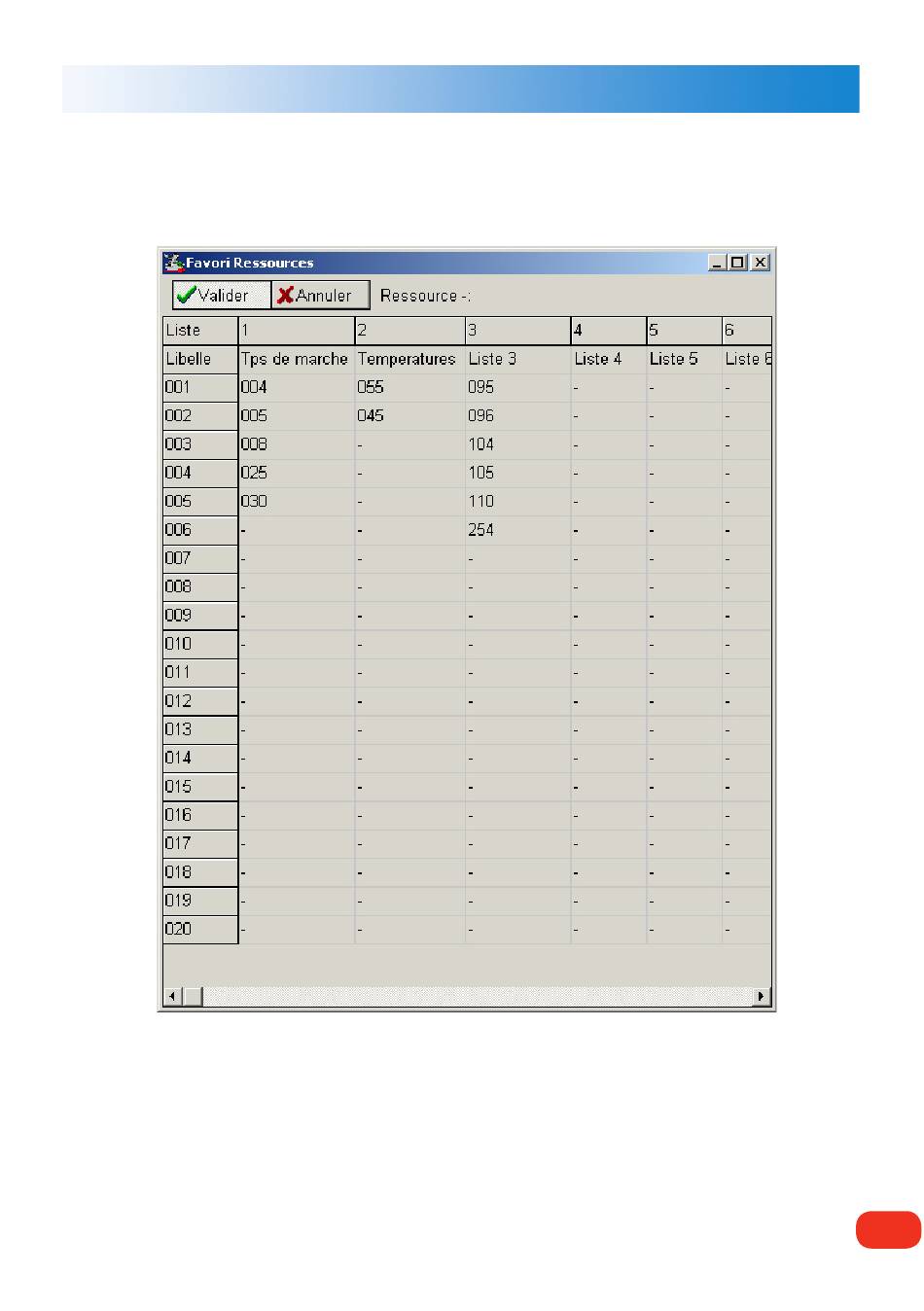
Task: Click cell value 005 in Tps de marche
Action: 297,416
